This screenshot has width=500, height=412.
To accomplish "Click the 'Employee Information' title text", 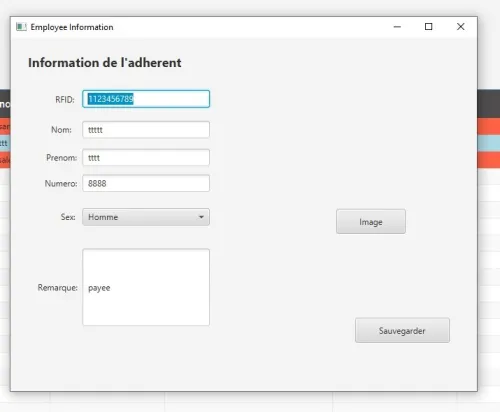I will 72,27.
